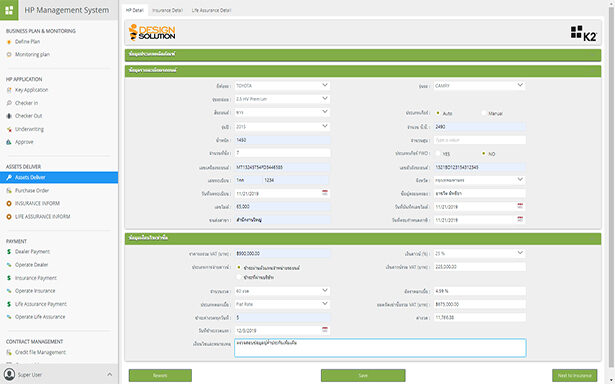Switch to the Insurance Detail tab
The image size is (615, 384).
coord(167,10)
